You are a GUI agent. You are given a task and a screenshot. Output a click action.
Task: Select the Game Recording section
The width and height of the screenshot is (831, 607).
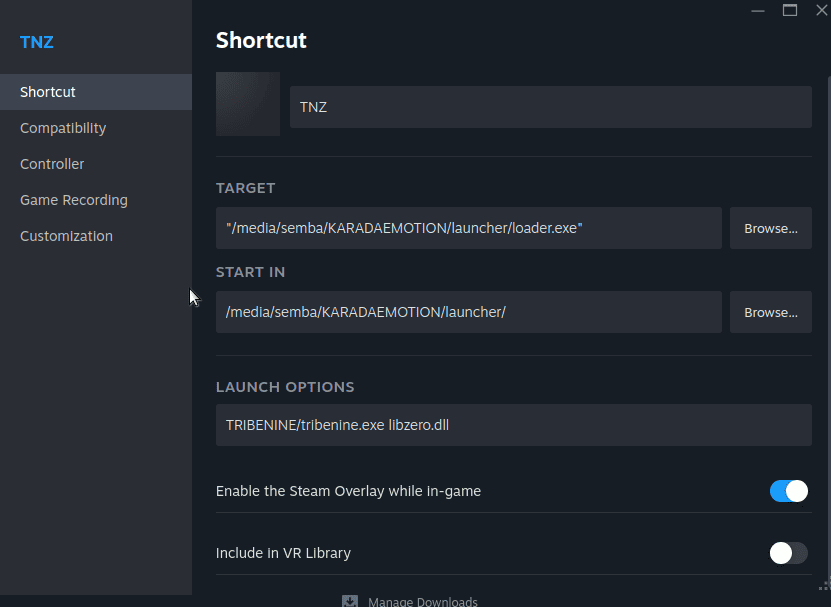coord(73,199)
